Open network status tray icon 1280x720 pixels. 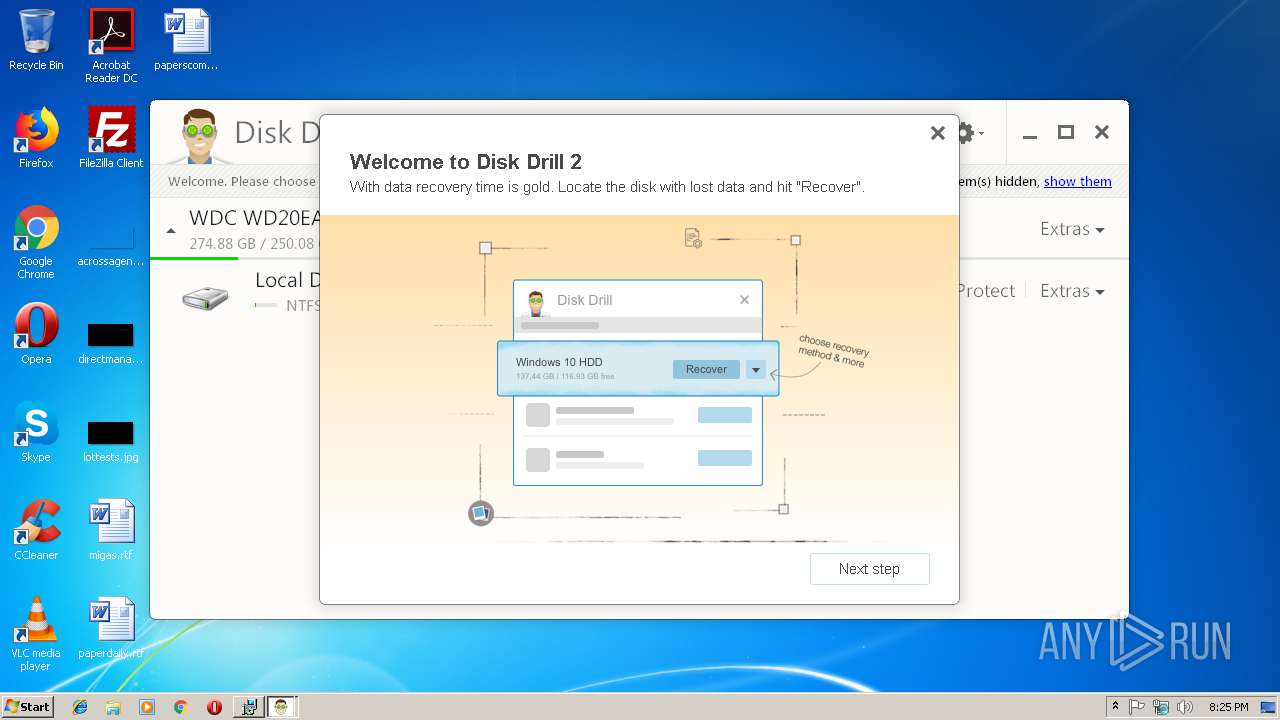pyautogui.click(x=1161, y=707)
